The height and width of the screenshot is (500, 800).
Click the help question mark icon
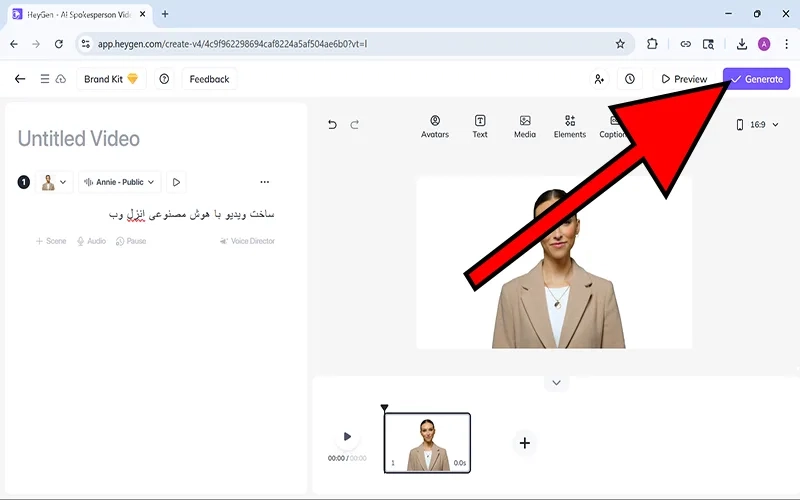(x=164, y=79)
